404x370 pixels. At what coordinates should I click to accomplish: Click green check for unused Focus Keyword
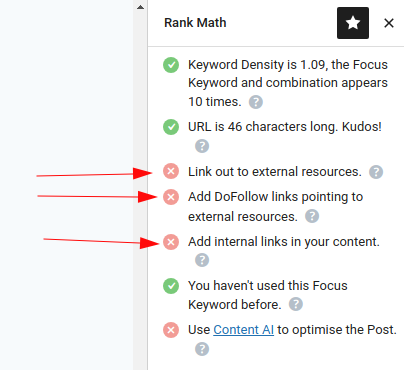click(171, 286)
